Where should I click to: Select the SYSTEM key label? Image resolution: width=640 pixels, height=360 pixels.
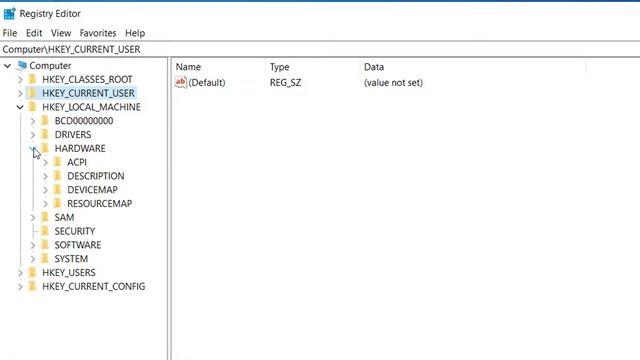(71, 259)
